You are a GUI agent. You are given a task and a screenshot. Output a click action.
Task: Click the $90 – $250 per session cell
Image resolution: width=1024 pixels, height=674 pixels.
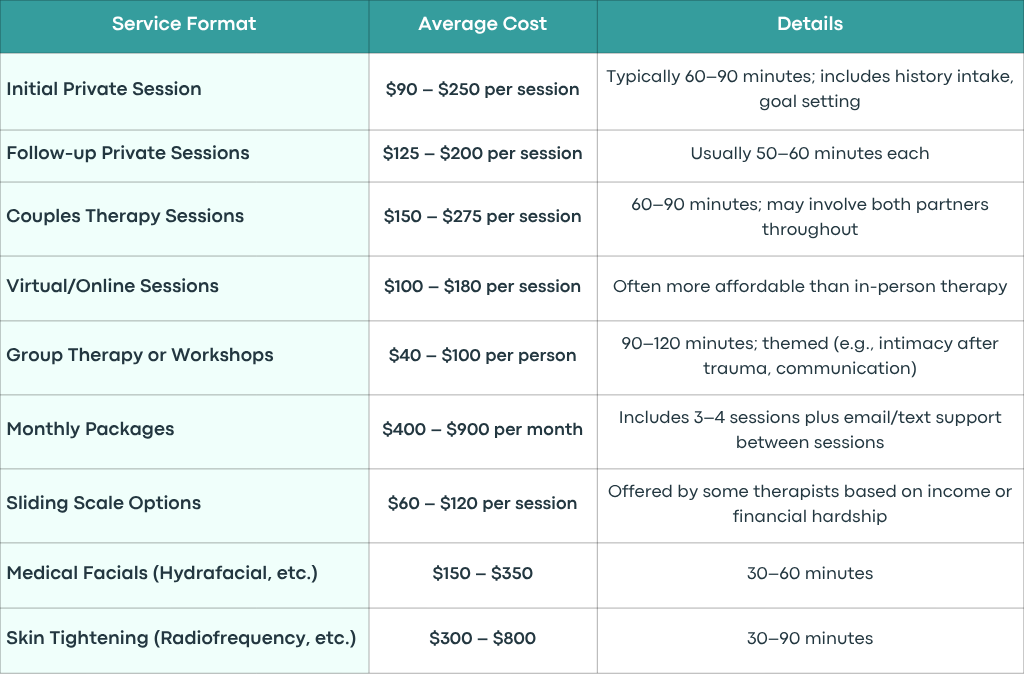tap(483, 89)
